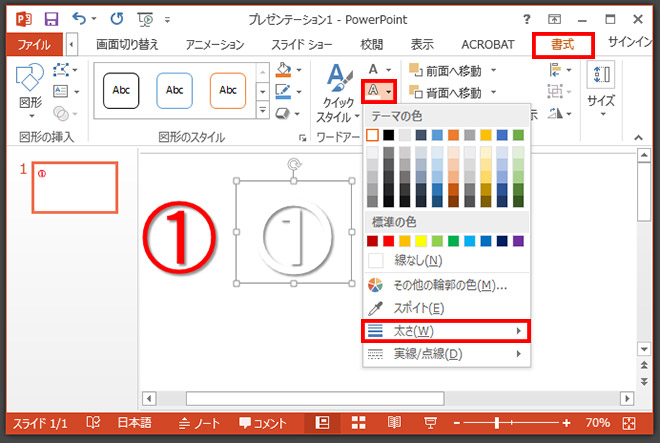Open Quick Styles (クイックスタイル) WordArt gallery
The width and height of the screenshot is (660, 443).
tap(338, 93)
